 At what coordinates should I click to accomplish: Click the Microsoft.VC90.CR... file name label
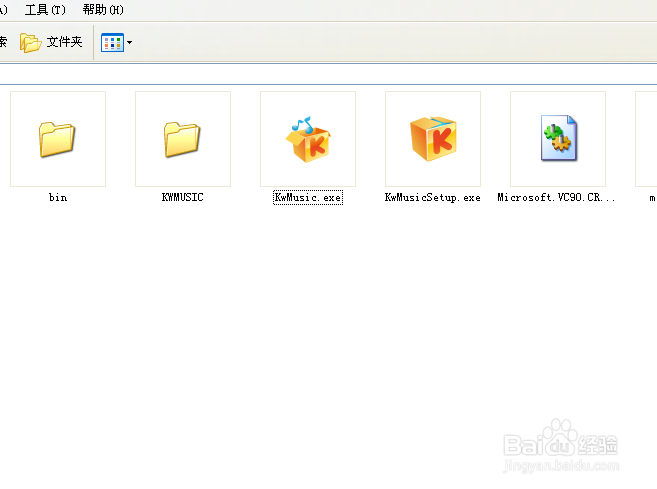coord(556,197)
